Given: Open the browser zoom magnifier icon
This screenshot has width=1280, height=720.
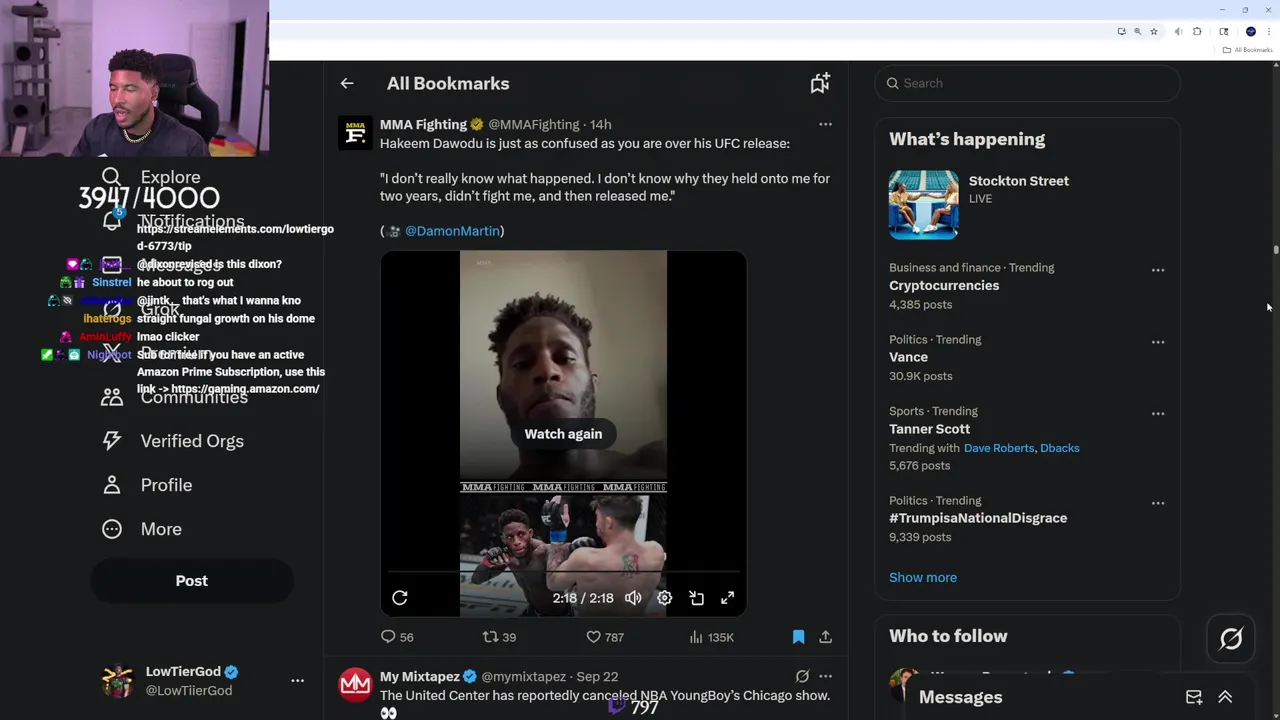Looking at the screenshot, I should pos(1138,32).
